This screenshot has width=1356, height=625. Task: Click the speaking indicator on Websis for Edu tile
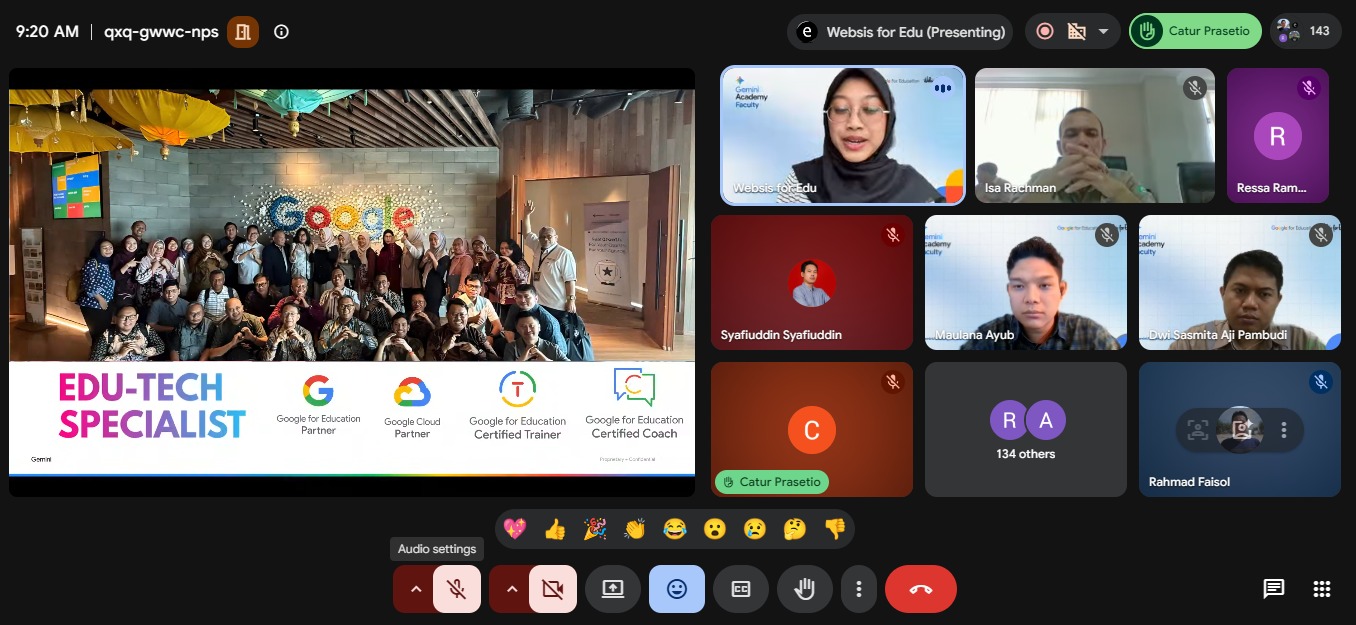pos(942,87)
